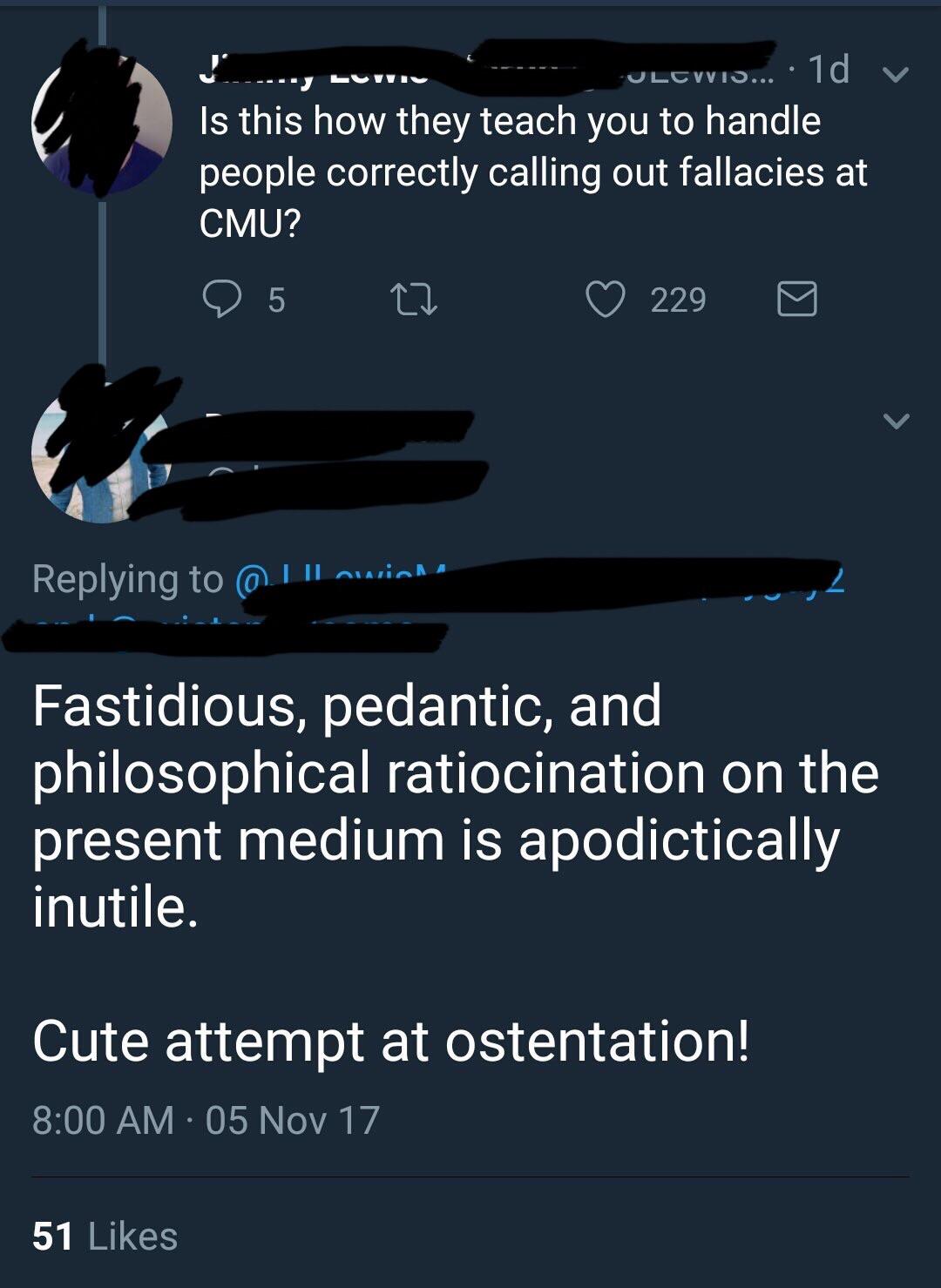Click the envelope icon to share via DM
The height and width of the screenshot is (1288, 941).
point(795,301)
